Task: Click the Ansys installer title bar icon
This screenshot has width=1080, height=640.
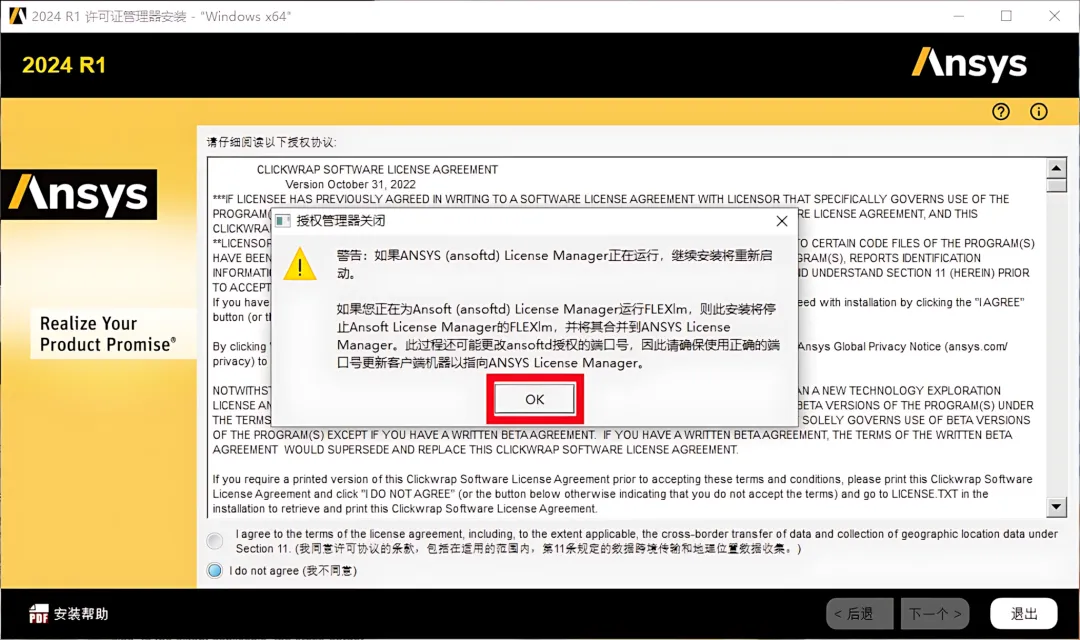Action: (17, 16)
